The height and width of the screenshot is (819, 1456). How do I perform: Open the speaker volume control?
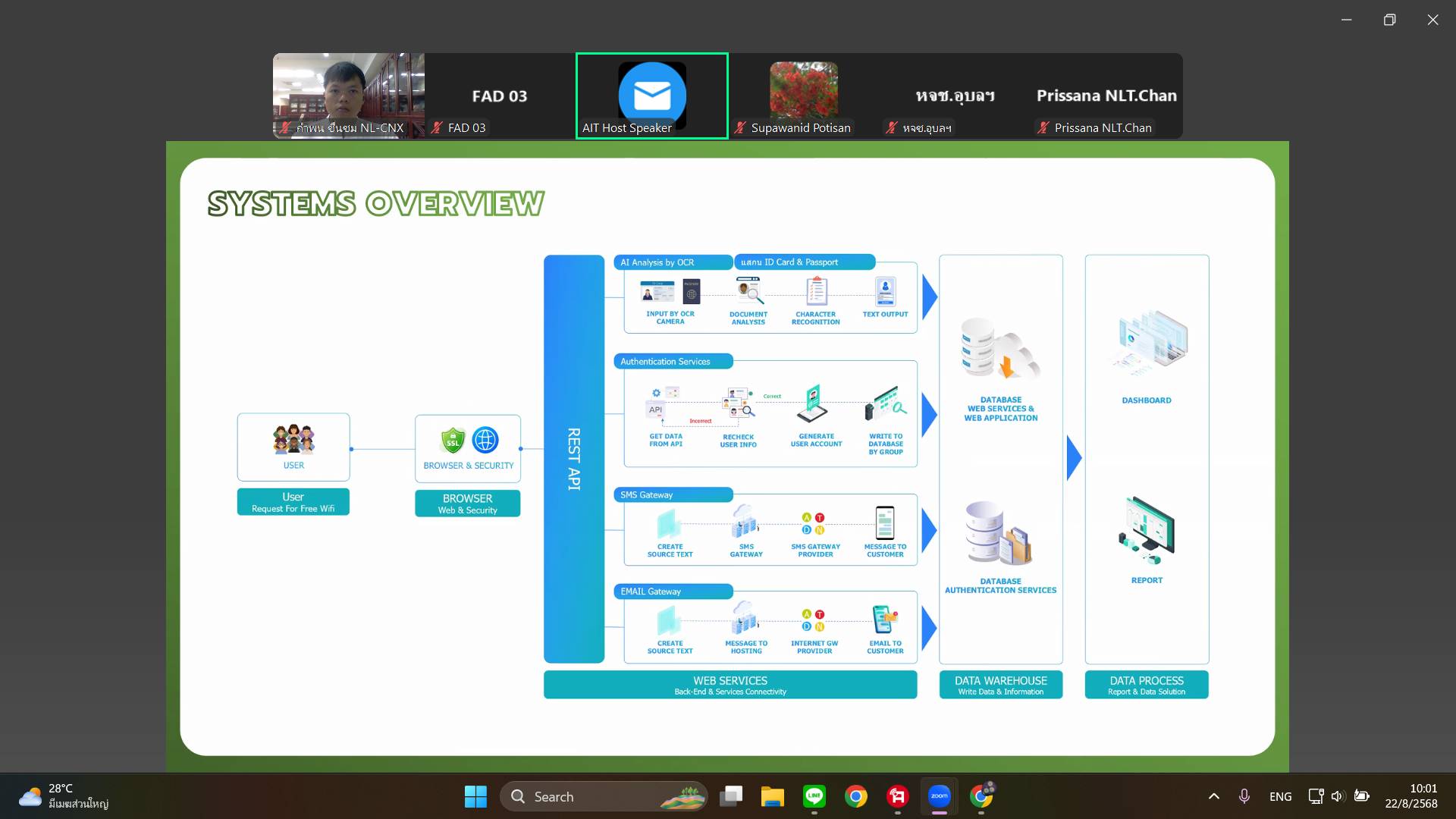pos(1337,796)
